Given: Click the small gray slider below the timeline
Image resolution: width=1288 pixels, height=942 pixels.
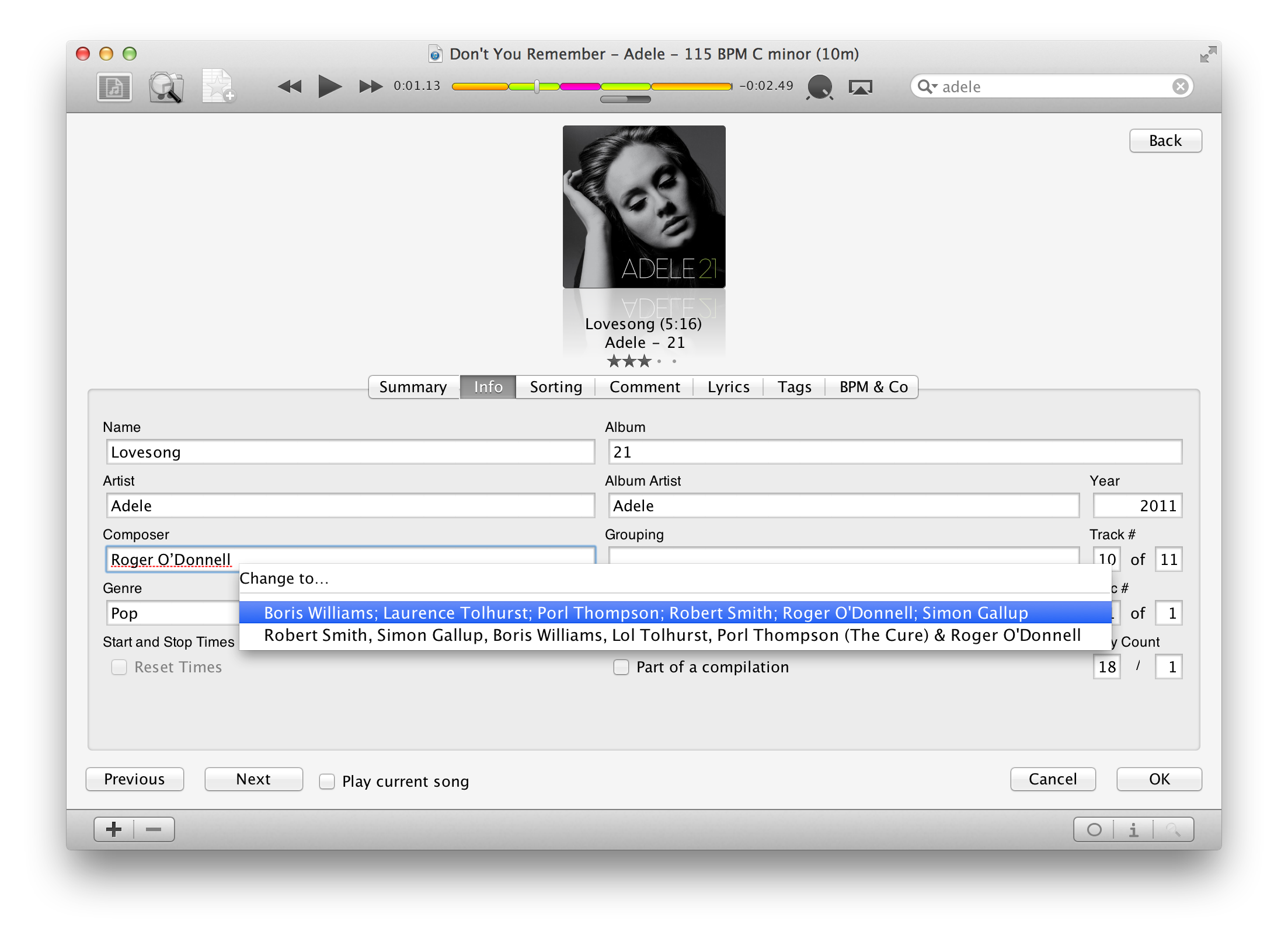Looking at the screenshot, I should click(x=625, y=99).
